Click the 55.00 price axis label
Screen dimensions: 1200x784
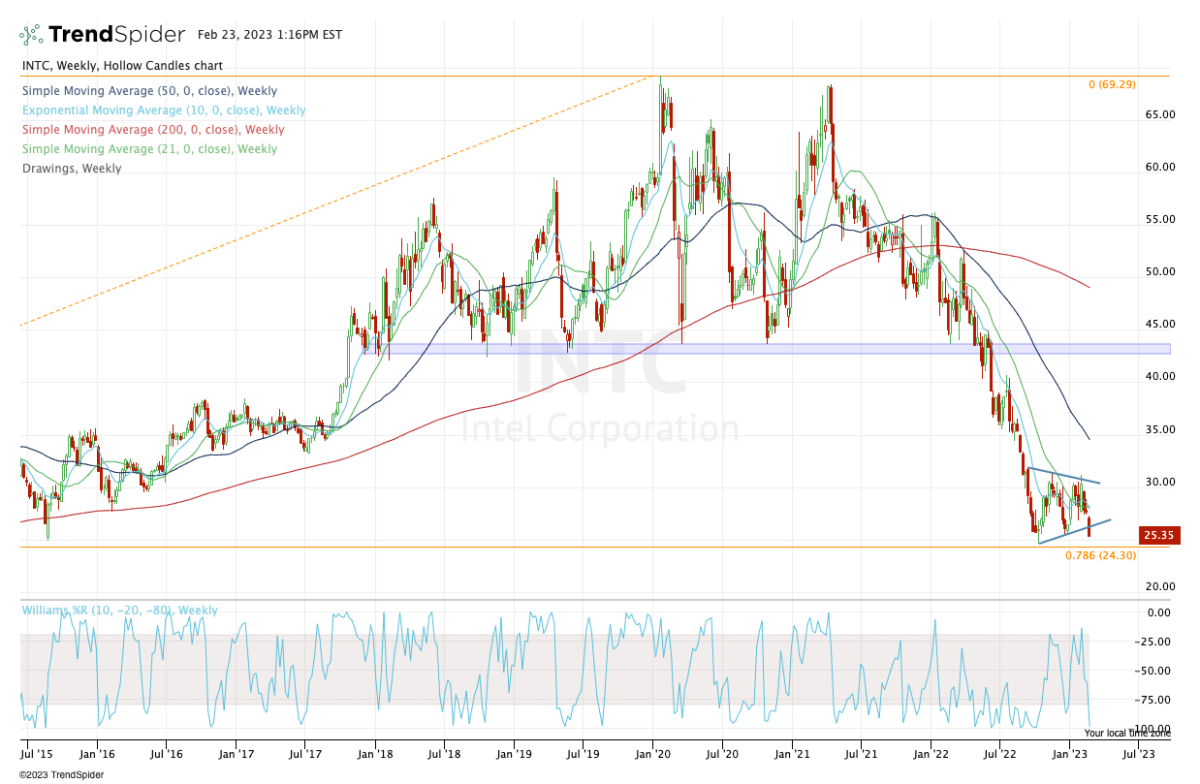(1159, 219)
